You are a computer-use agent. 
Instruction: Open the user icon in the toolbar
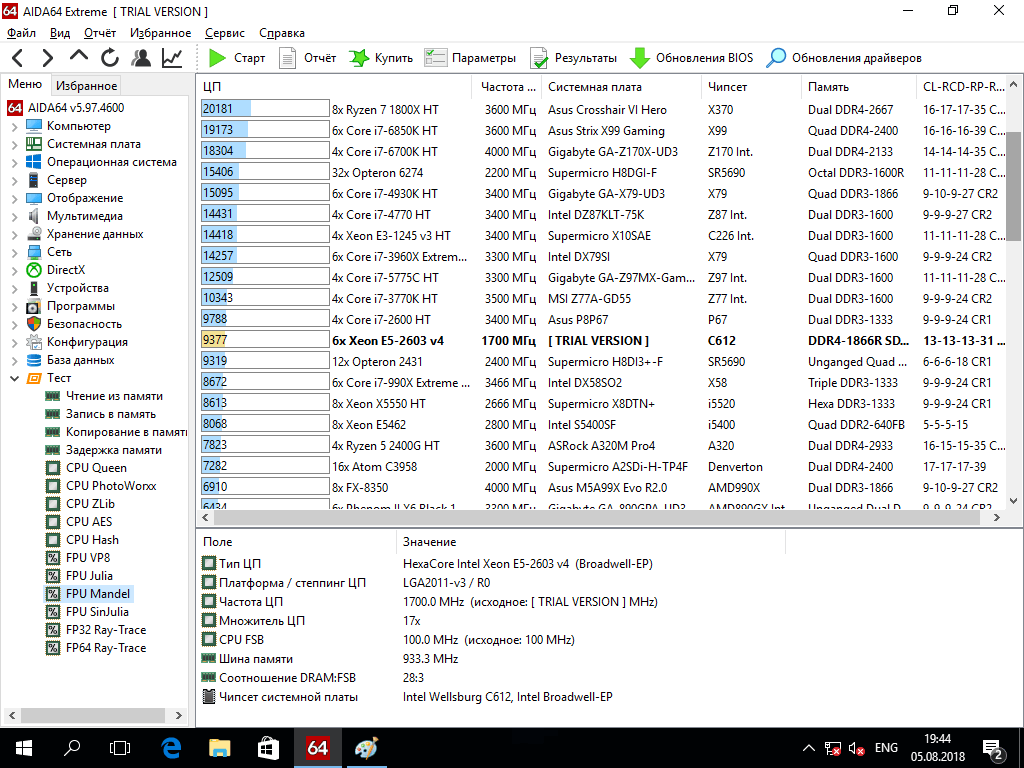point(140,58)
